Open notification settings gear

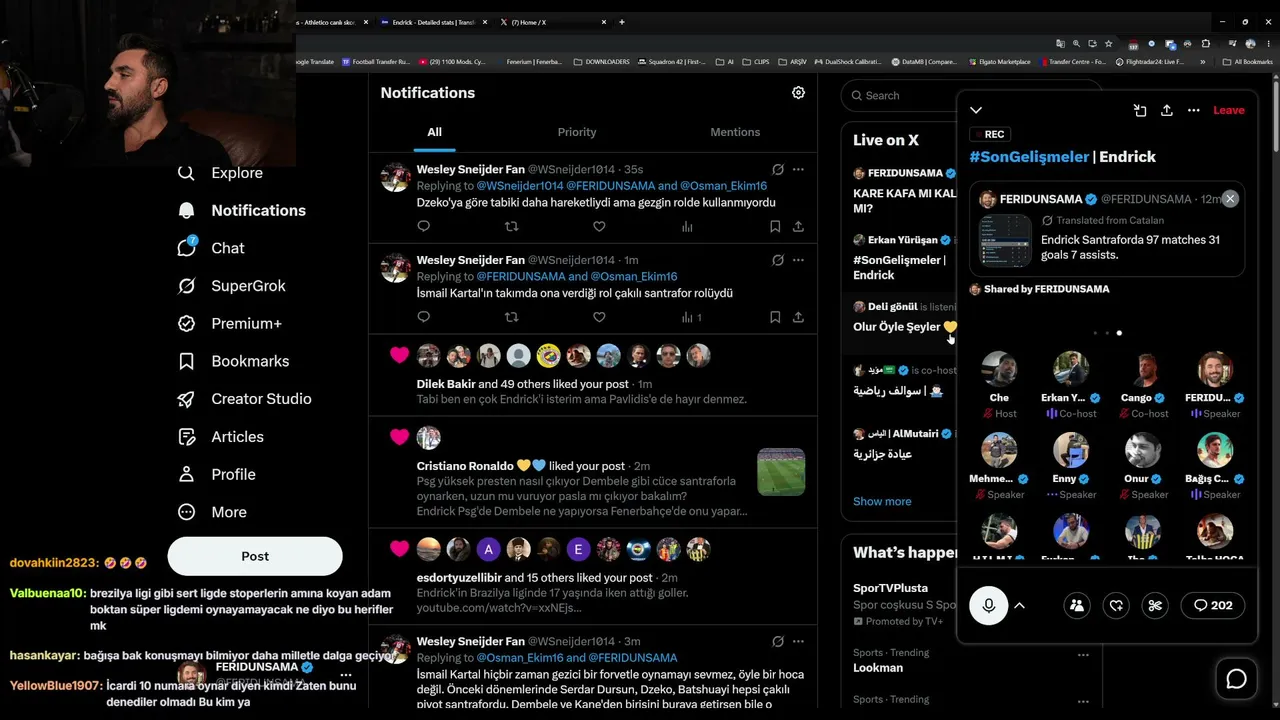tap(798, 93)
